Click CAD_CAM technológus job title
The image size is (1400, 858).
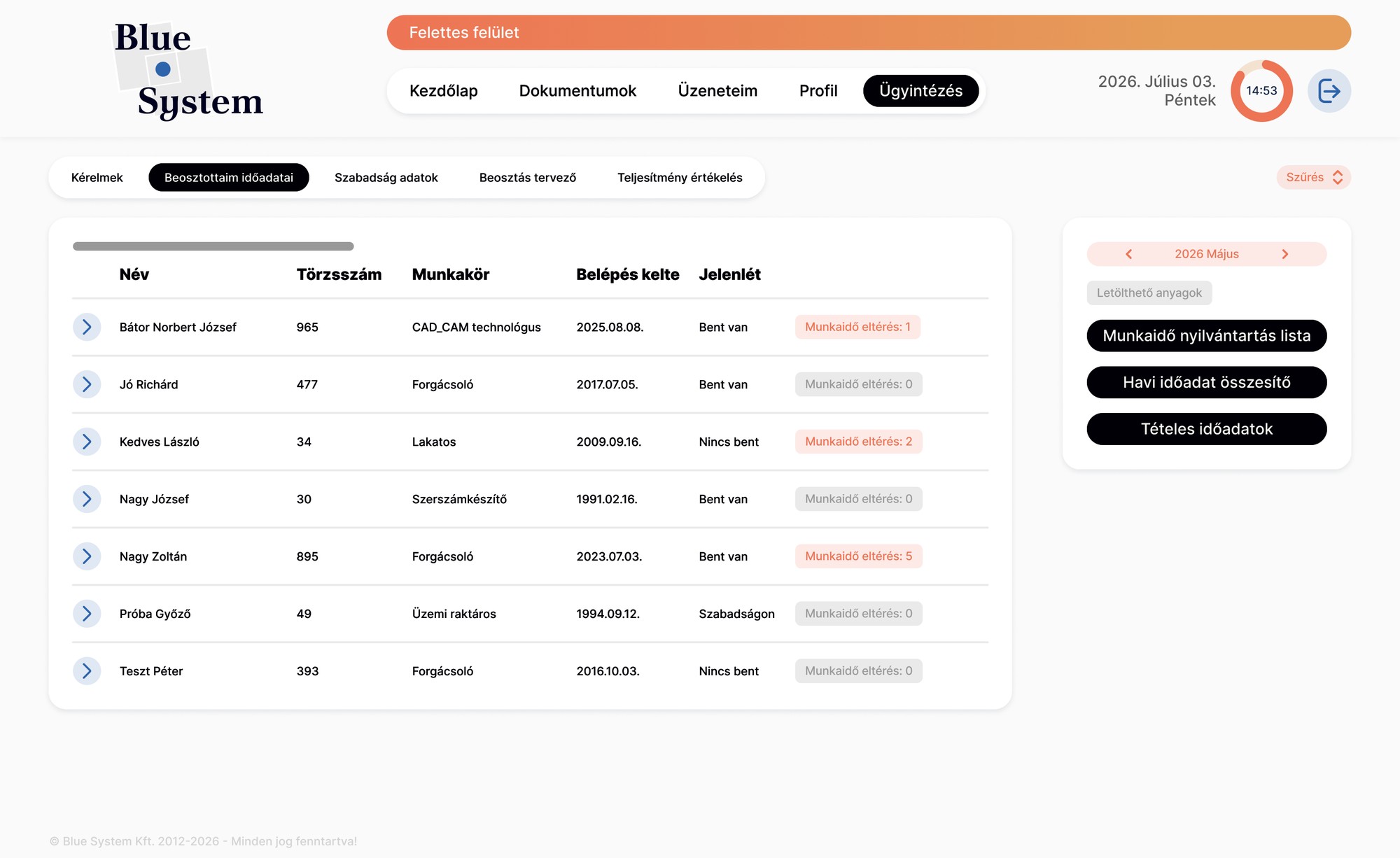[476, 328]
